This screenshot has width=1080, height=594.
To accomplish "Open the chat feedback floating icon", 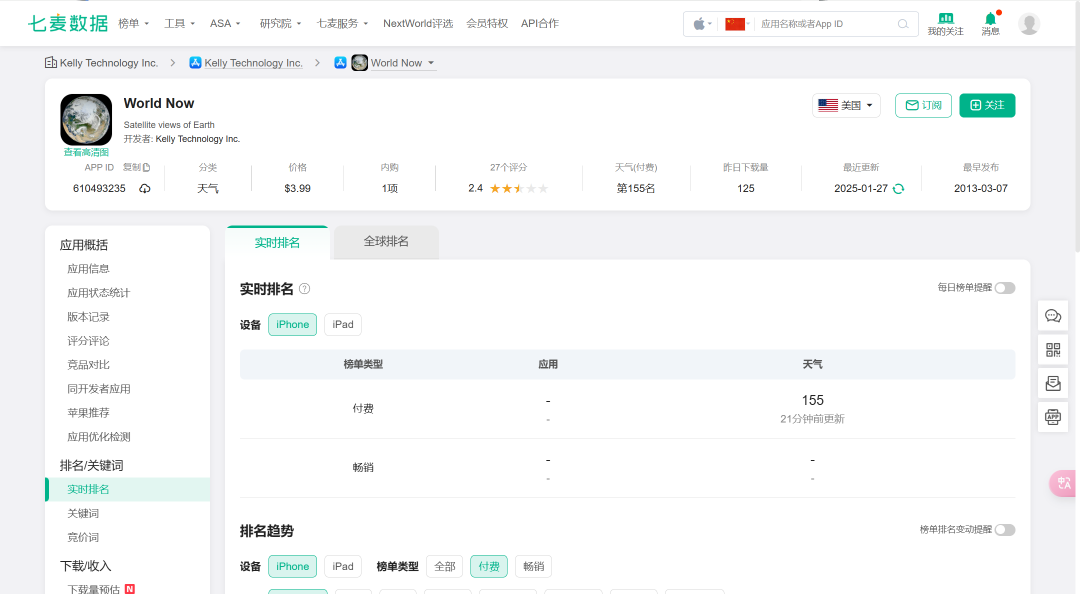I will (1053, 316).
